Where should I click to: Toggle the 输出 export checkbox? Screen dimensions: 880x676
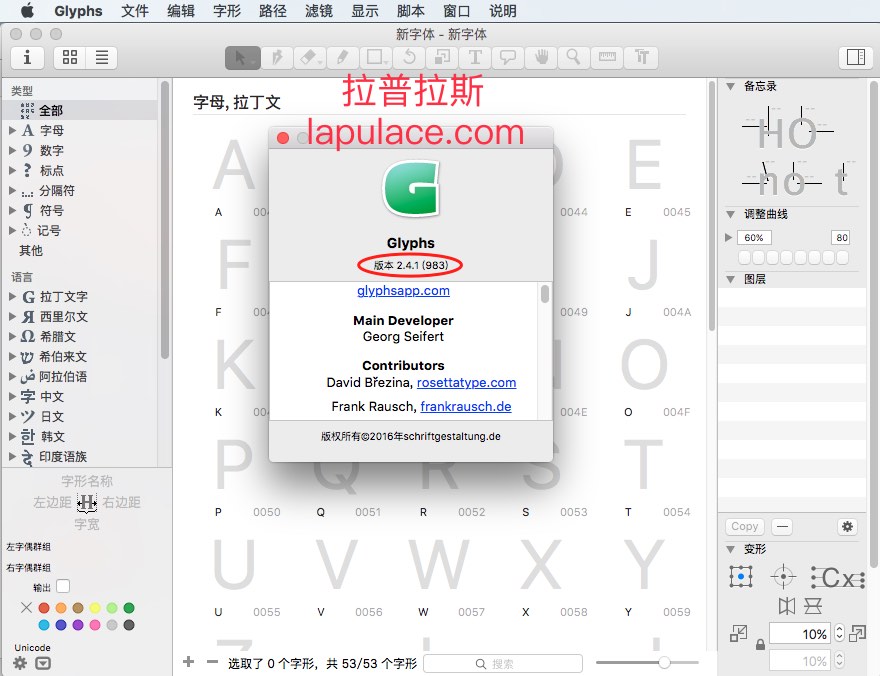pyautogui.click(x=63, y=586)
